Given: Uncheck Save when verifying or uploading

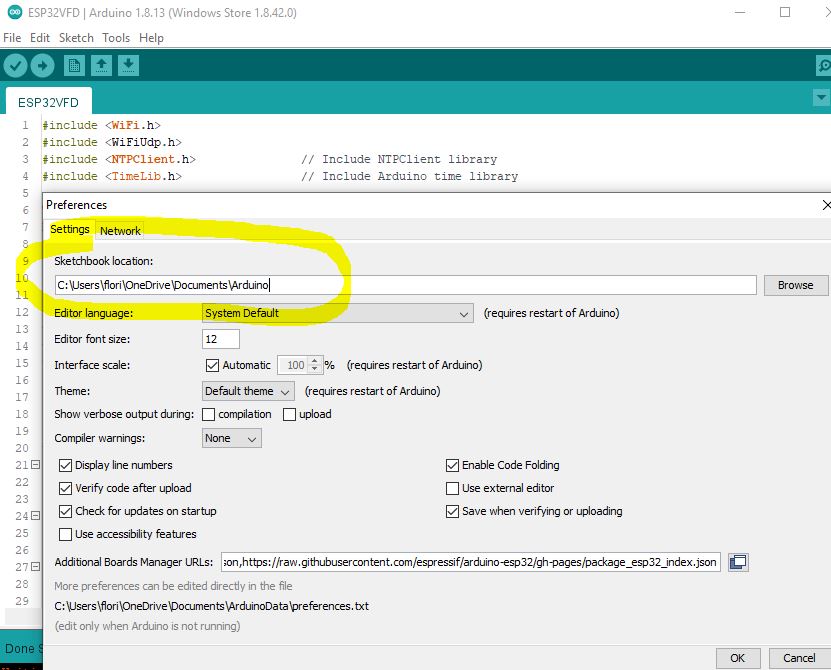Looking at the screenshot, I should pos(452,512).
